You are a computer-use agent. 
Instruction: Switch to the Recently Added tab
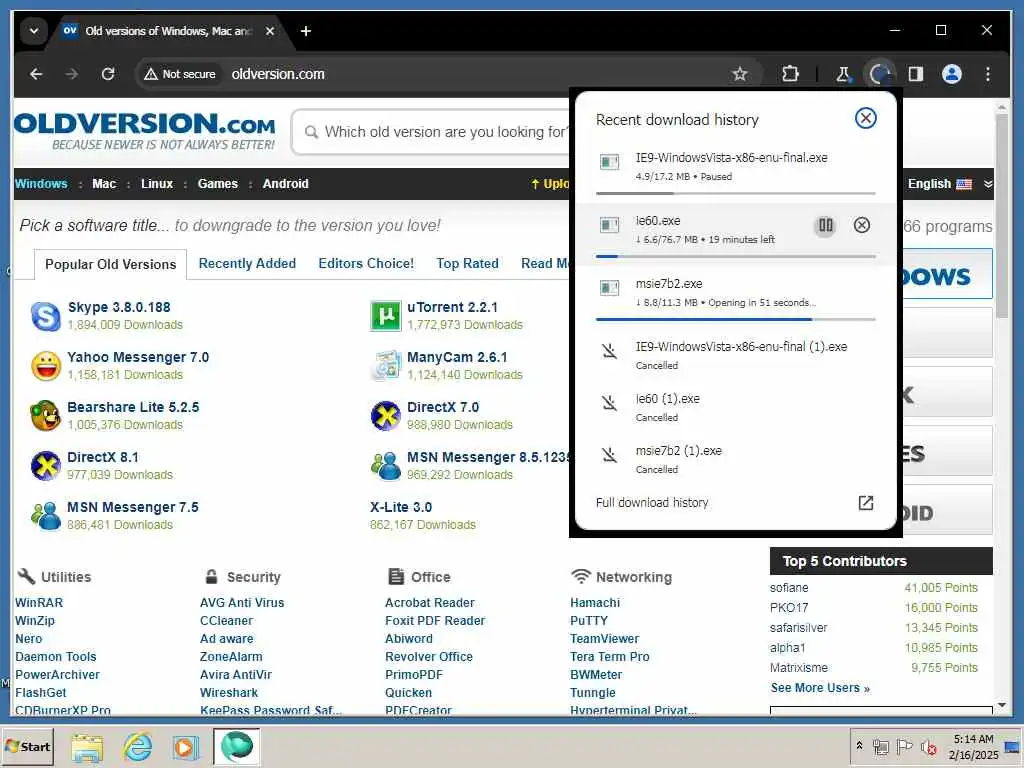click(x=247, y=263)
